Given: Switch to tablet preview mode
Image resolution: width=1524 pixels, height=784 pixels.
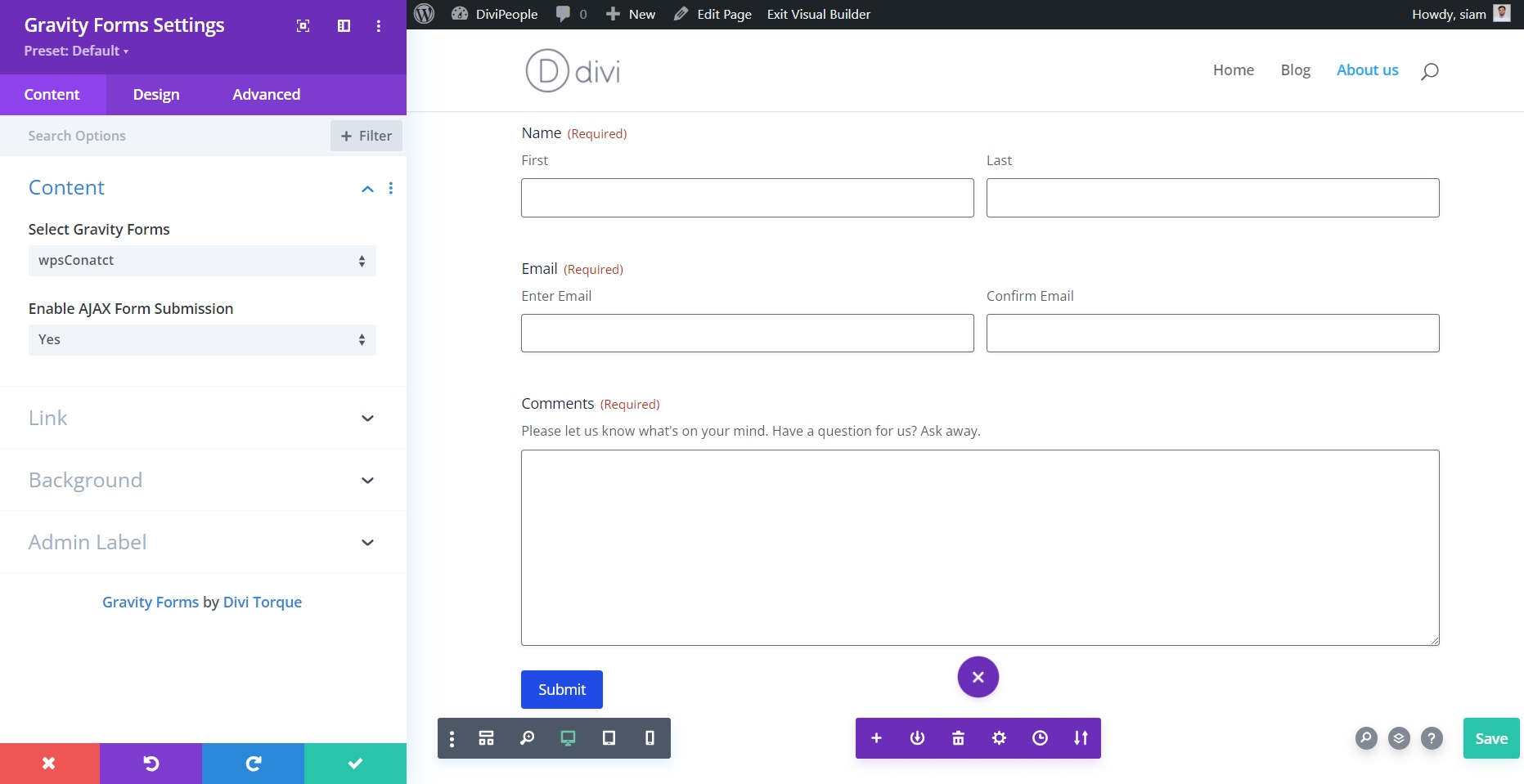Looking at the screenshot, I should (x=609, y=737).
